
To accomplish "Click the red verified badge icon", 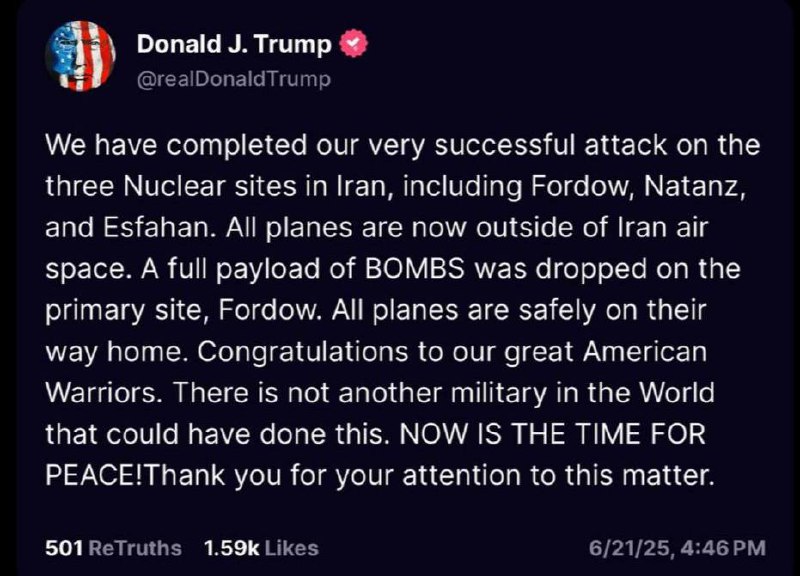I will (355, 44).
